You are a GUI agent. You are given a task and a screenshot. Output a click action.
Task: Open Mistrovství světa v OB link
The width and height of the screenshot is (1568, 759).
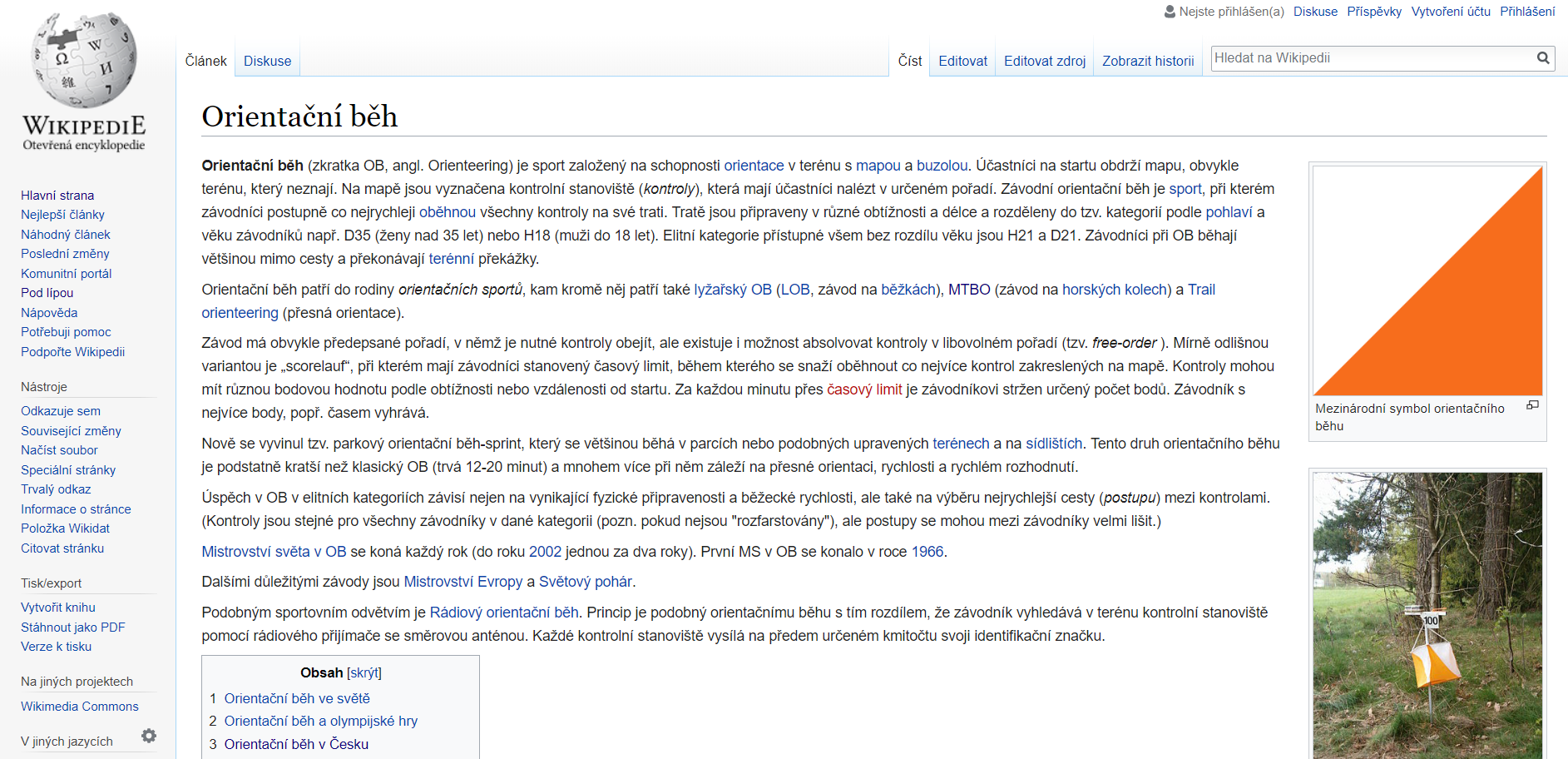point(274,552)
